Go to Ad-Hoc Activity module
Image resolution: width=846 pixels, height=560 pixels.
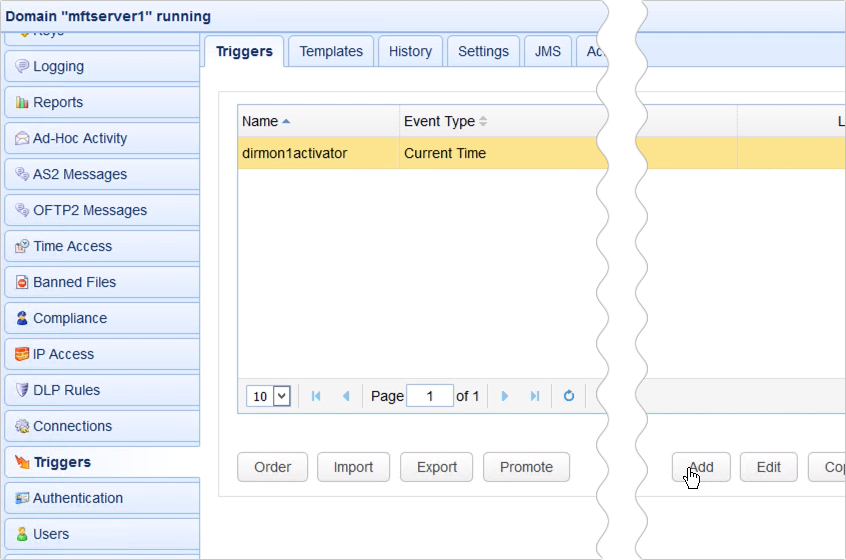[x=80, y=139]
